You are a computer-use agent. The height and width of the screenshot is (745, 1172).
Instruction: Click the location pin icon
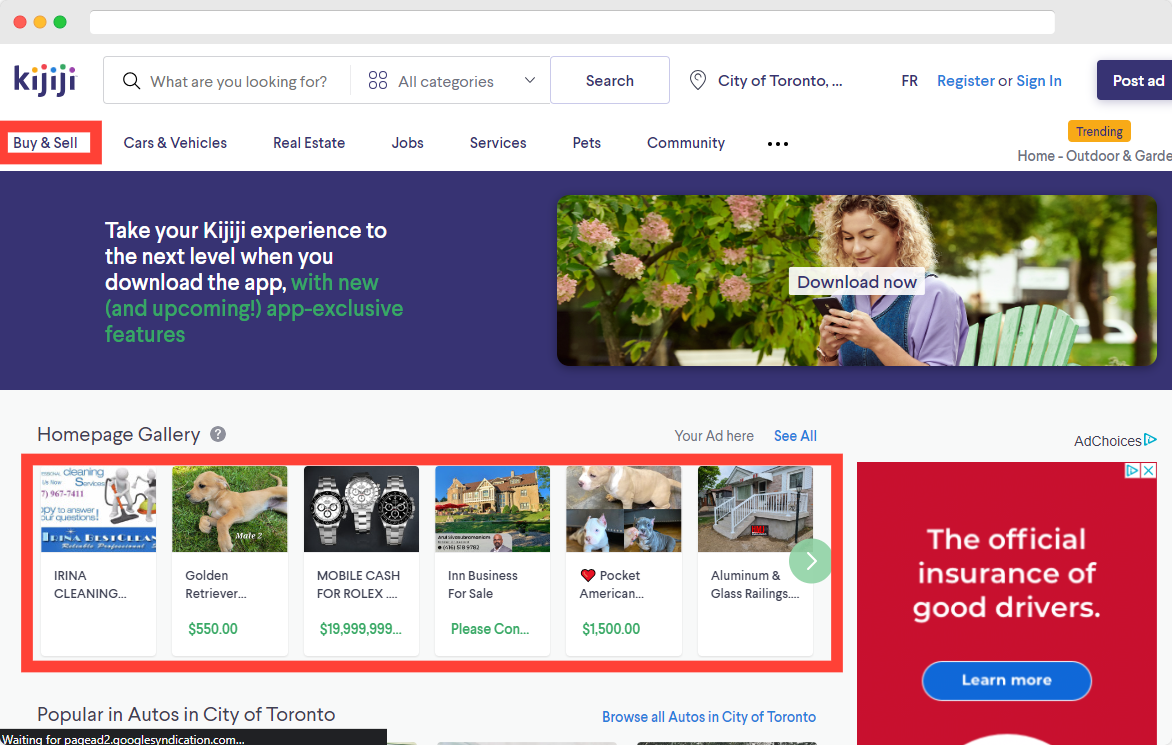(x=698, y=80)
